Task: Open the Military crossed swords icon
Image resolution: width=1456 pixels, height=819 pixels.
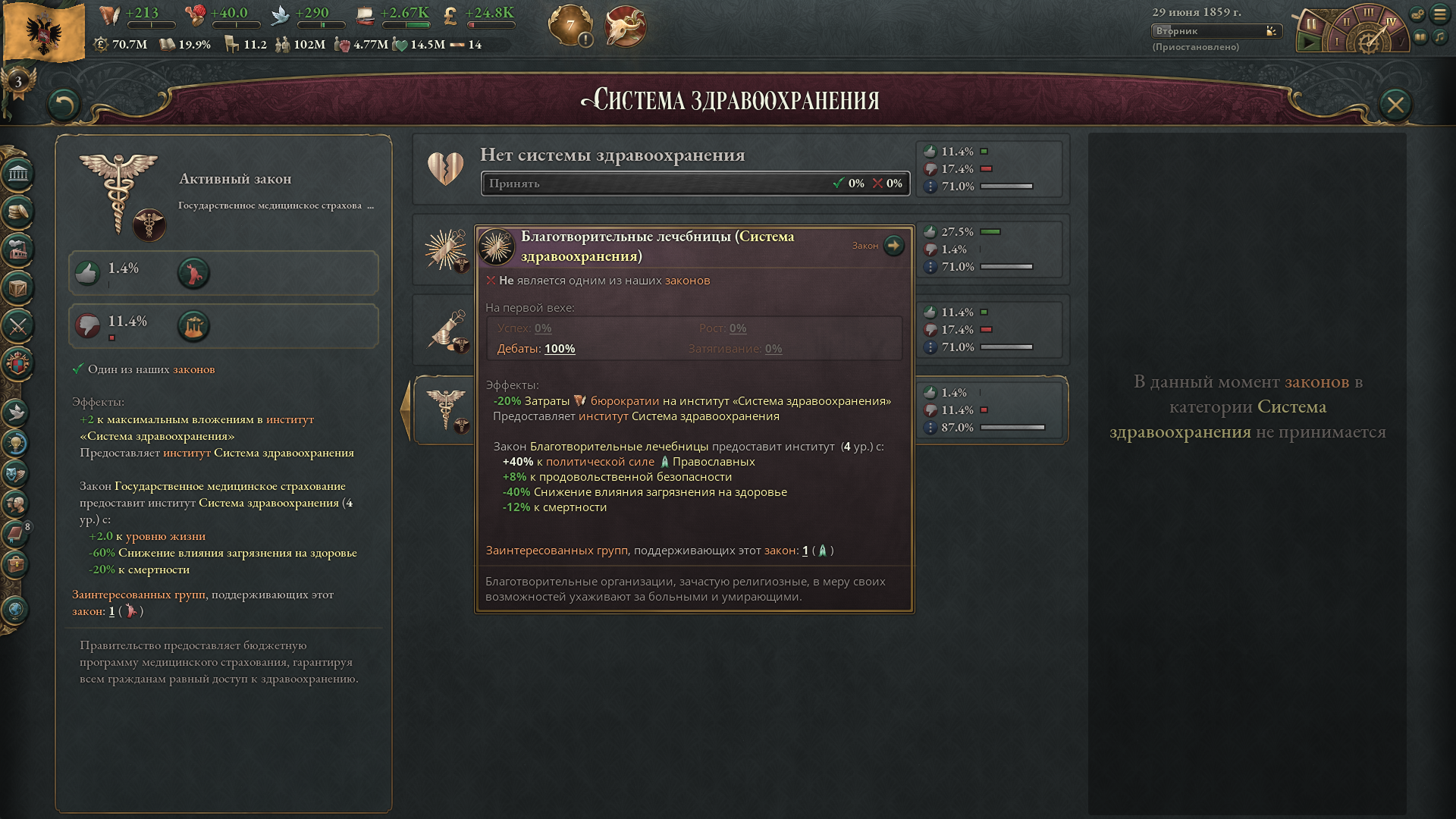Action: pos(17,326)
